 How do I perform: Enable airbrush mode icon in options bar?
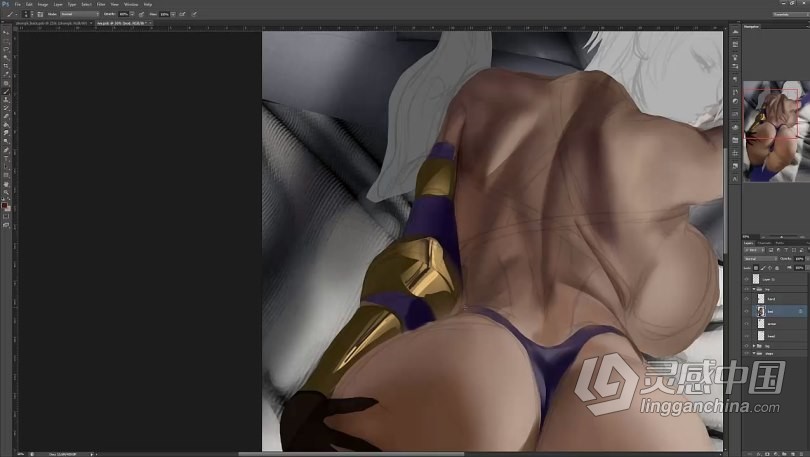point(182,14)
